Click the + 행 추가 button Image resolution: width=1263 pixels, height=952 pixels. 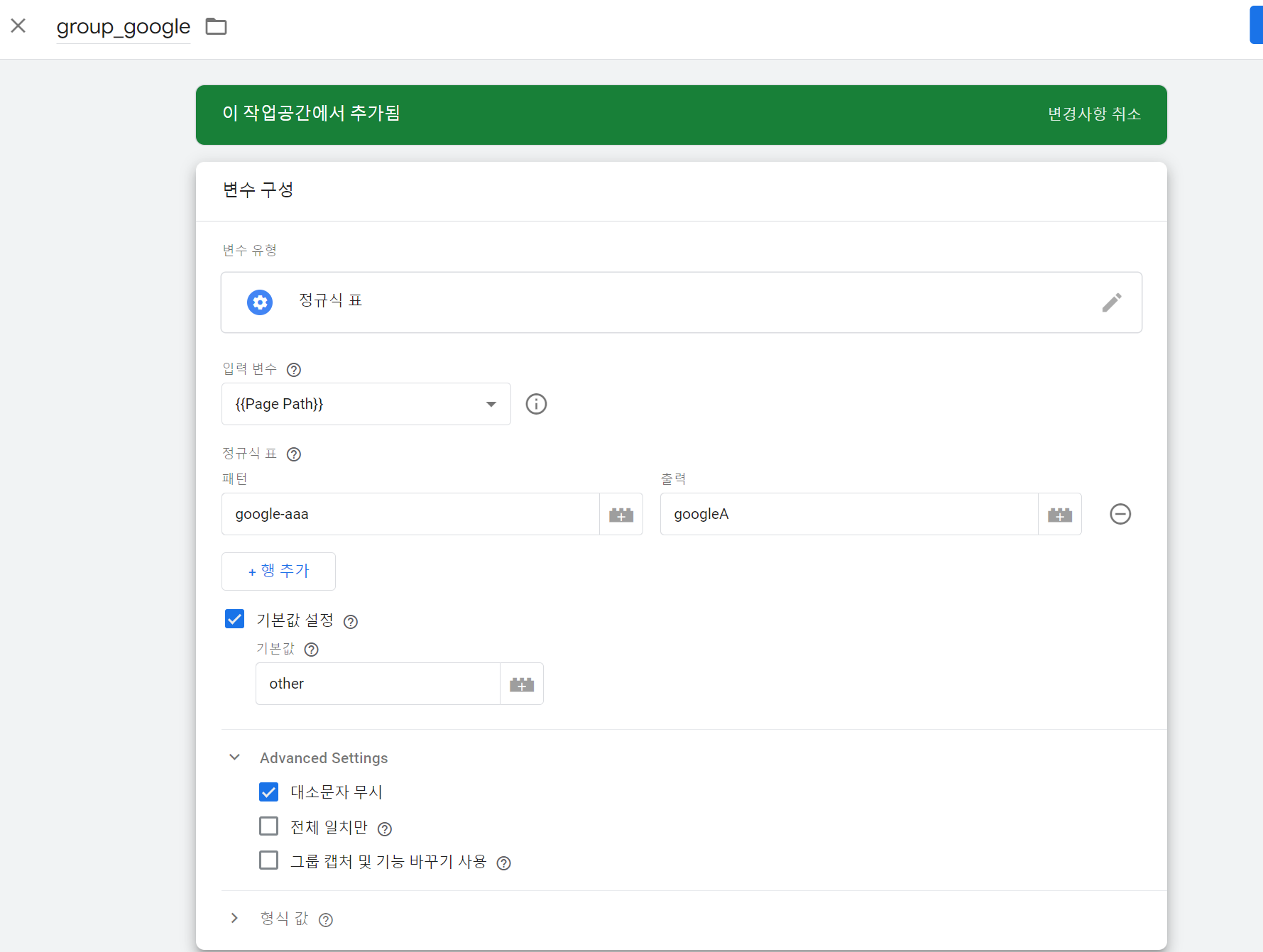point(278,571)
